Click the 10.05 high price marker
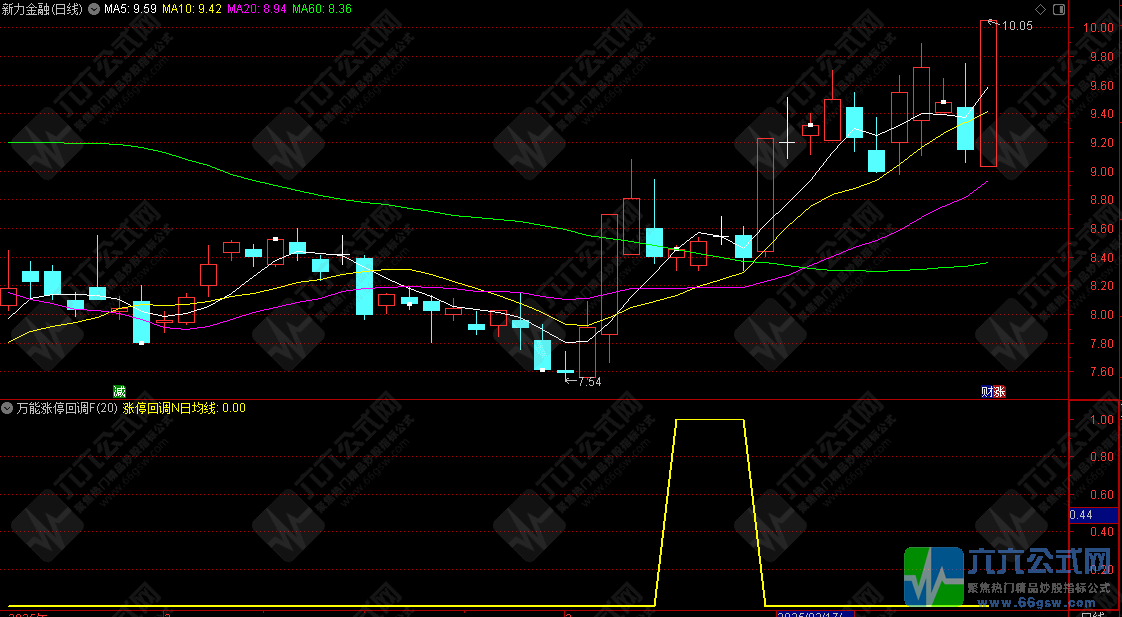Image resolution: width=1122 pixels, height=617 pixels. pos(1017,26)
